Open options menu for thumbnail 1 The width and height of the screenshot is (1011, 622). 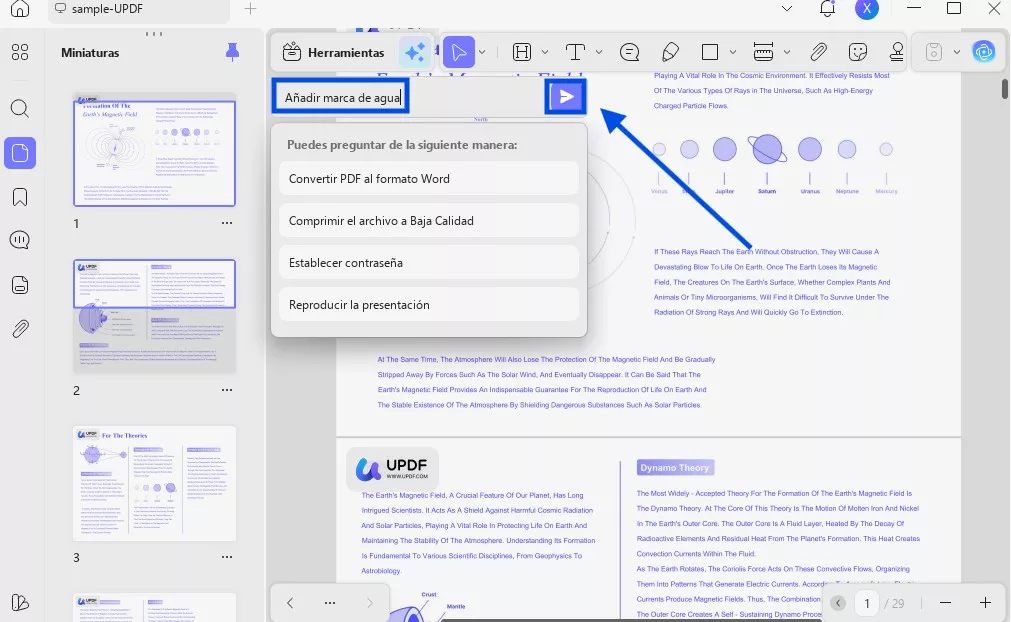[227, 223]
